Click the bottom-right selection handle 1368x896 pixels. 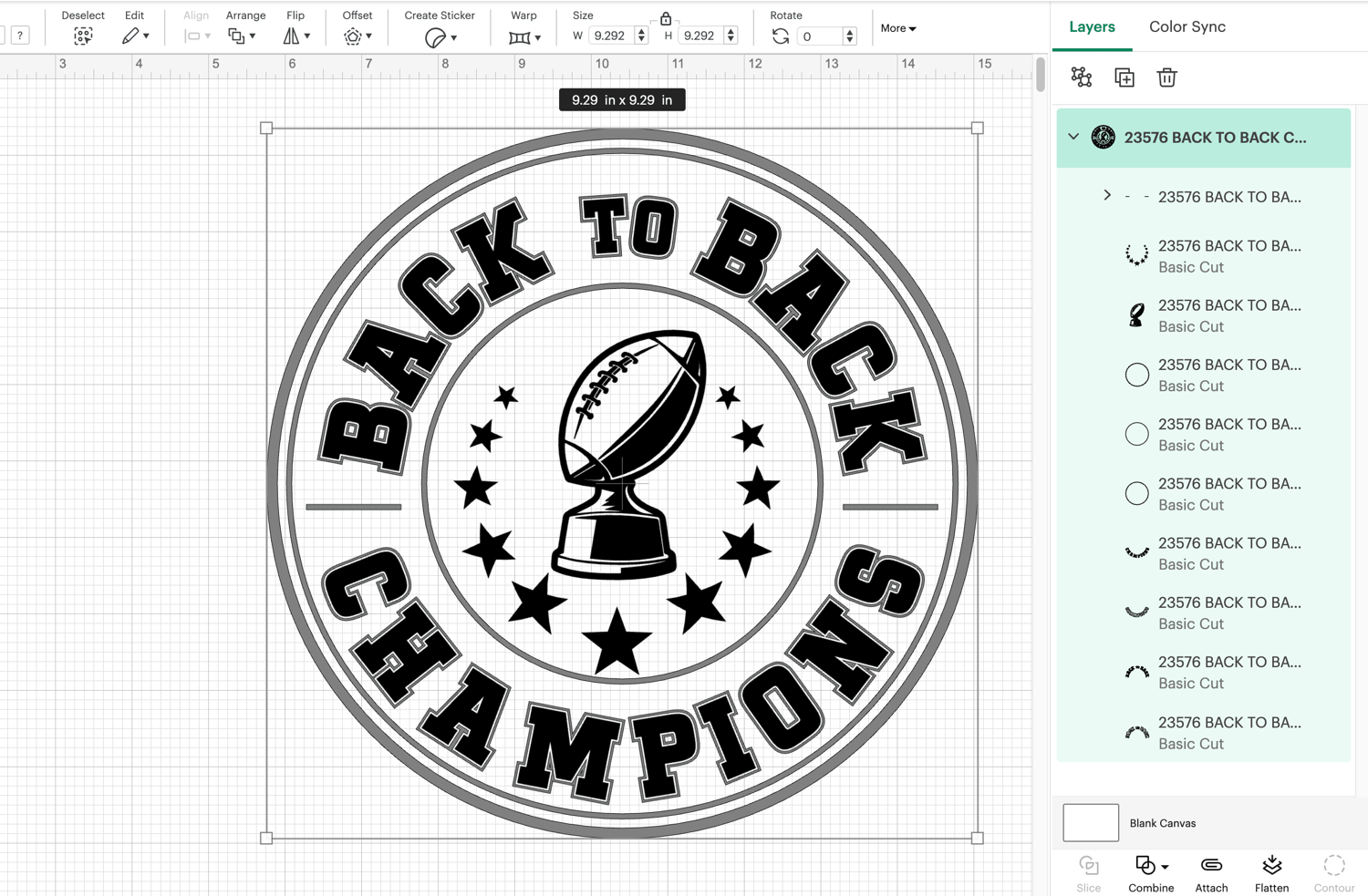978,838
